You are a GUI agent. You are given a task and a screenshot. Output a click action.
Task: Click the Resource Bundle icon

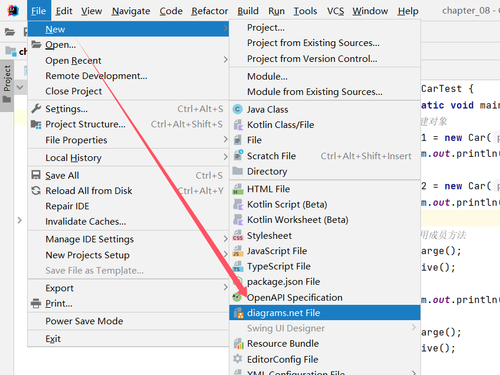238,343
